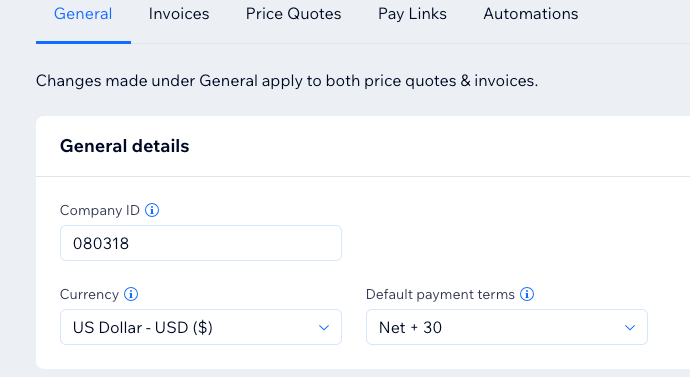Click the description about General changes text

tap(287, 81)
